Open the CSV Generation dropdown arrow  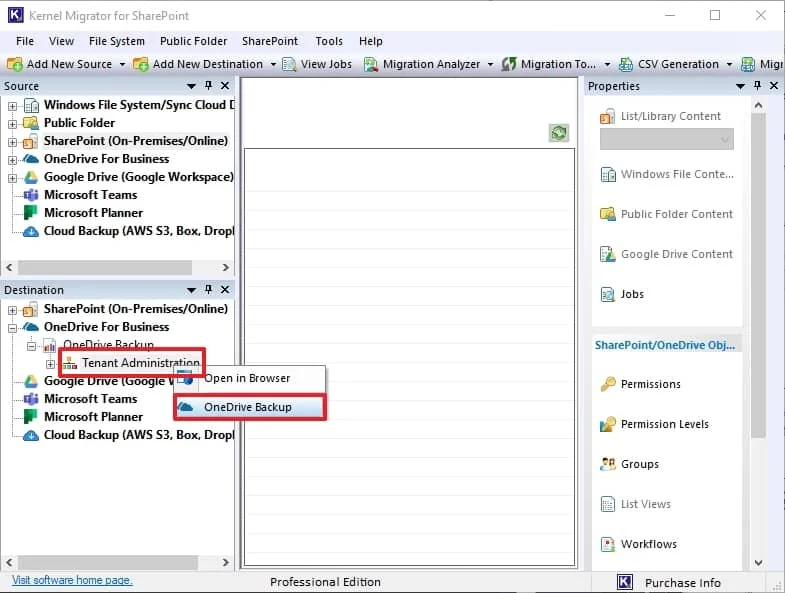[x=729, y=65]
